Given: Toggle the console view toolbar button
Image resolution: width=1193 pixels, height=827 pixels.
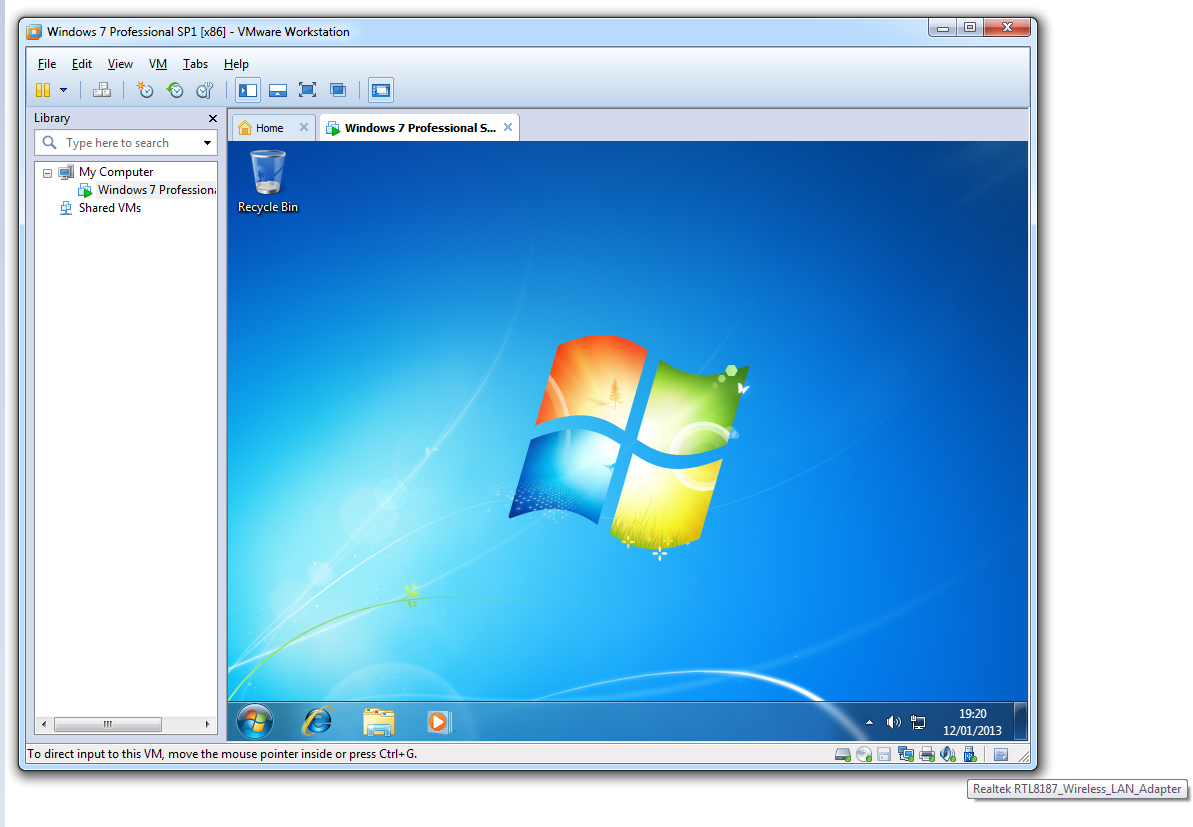Looking at the screenshot, I should click(381, 90).
